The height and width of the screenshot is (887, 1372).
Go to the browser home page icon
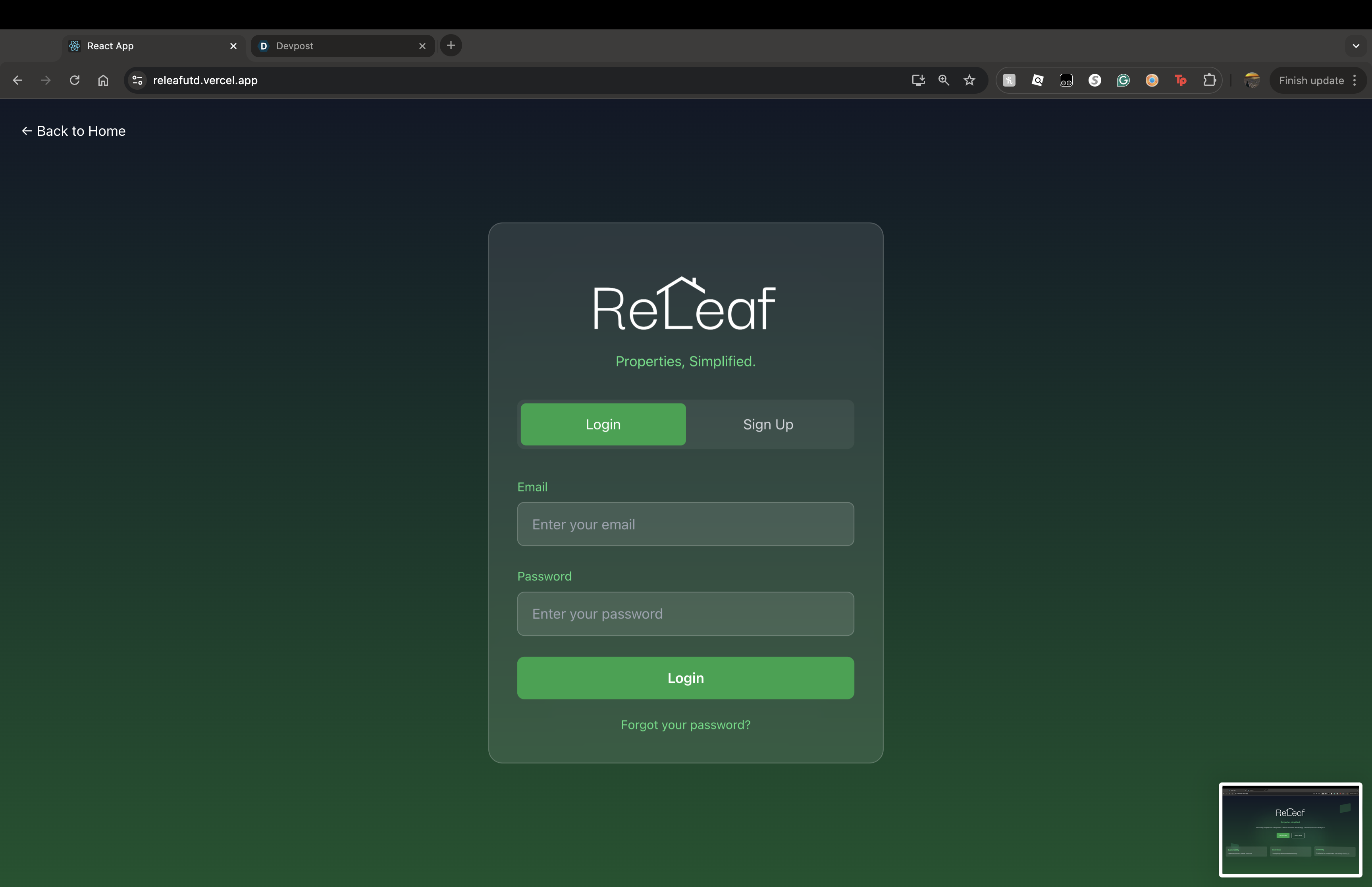pos(103,80)
